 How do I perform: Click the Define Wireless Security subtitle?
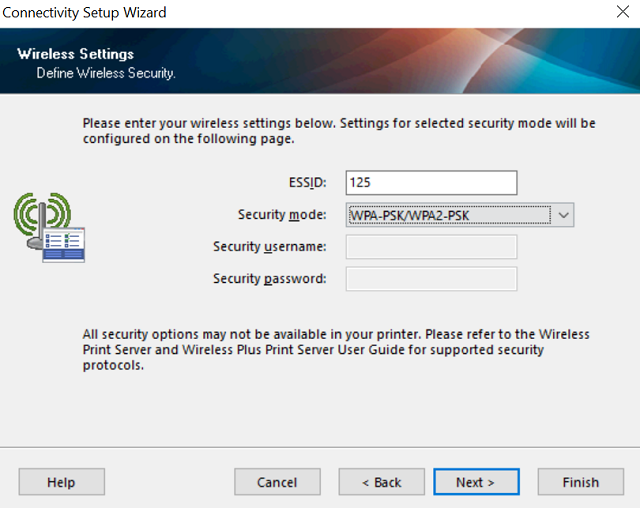106,73
